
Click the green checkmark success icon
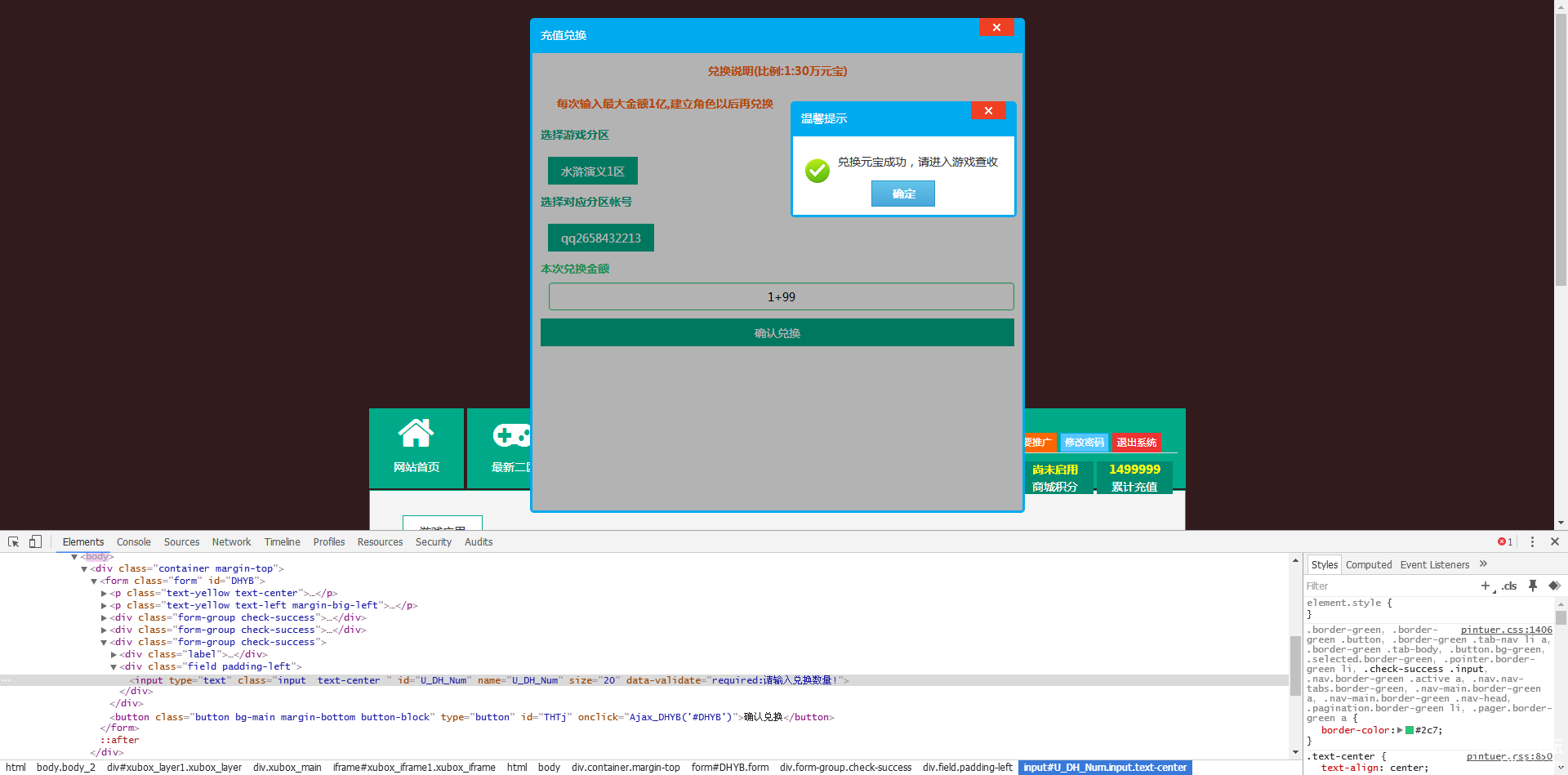tap(817, 170)
